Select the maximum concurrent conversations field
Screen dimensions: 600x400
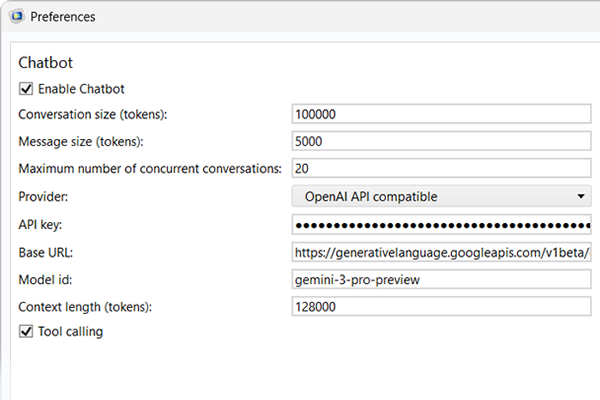[442, 169]
